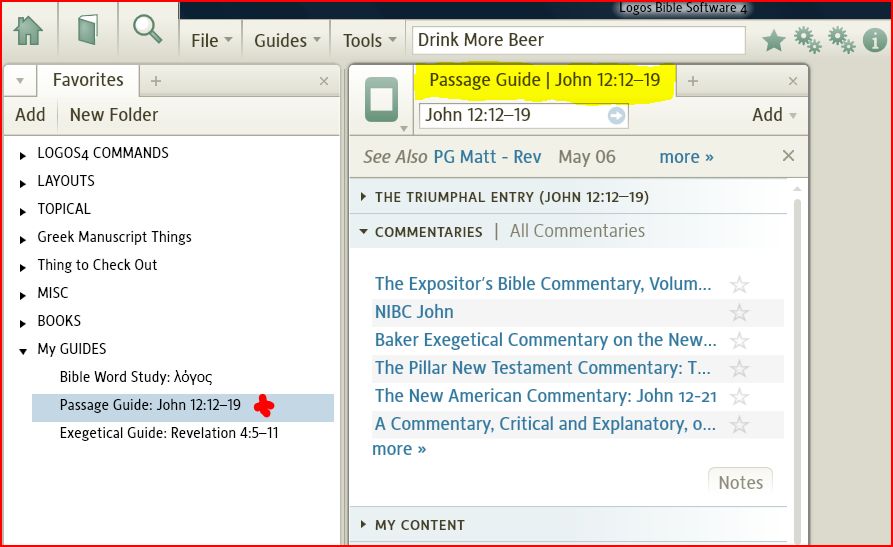Toggle star for A Commentary, Critical and Explanatory
The image size is (893, 547).
coord(739,424)
